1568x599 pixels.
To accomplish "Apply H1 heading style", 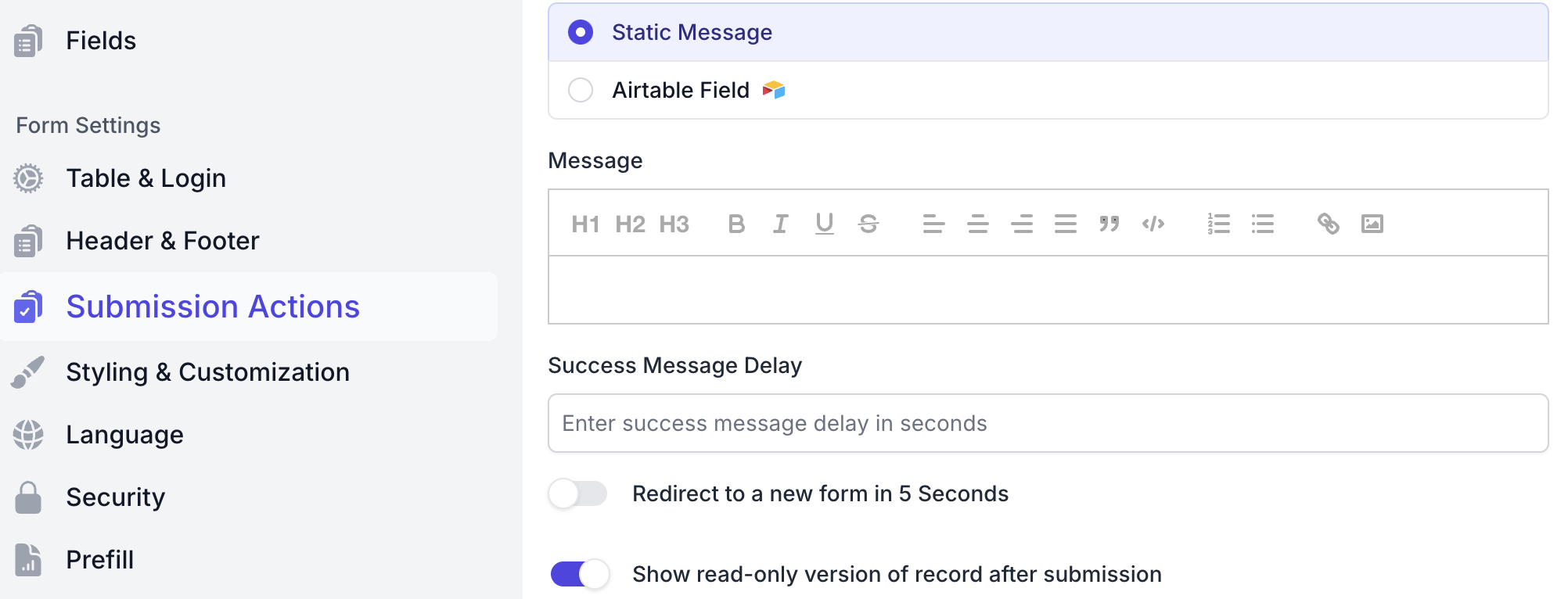I will tap(585, 224).
